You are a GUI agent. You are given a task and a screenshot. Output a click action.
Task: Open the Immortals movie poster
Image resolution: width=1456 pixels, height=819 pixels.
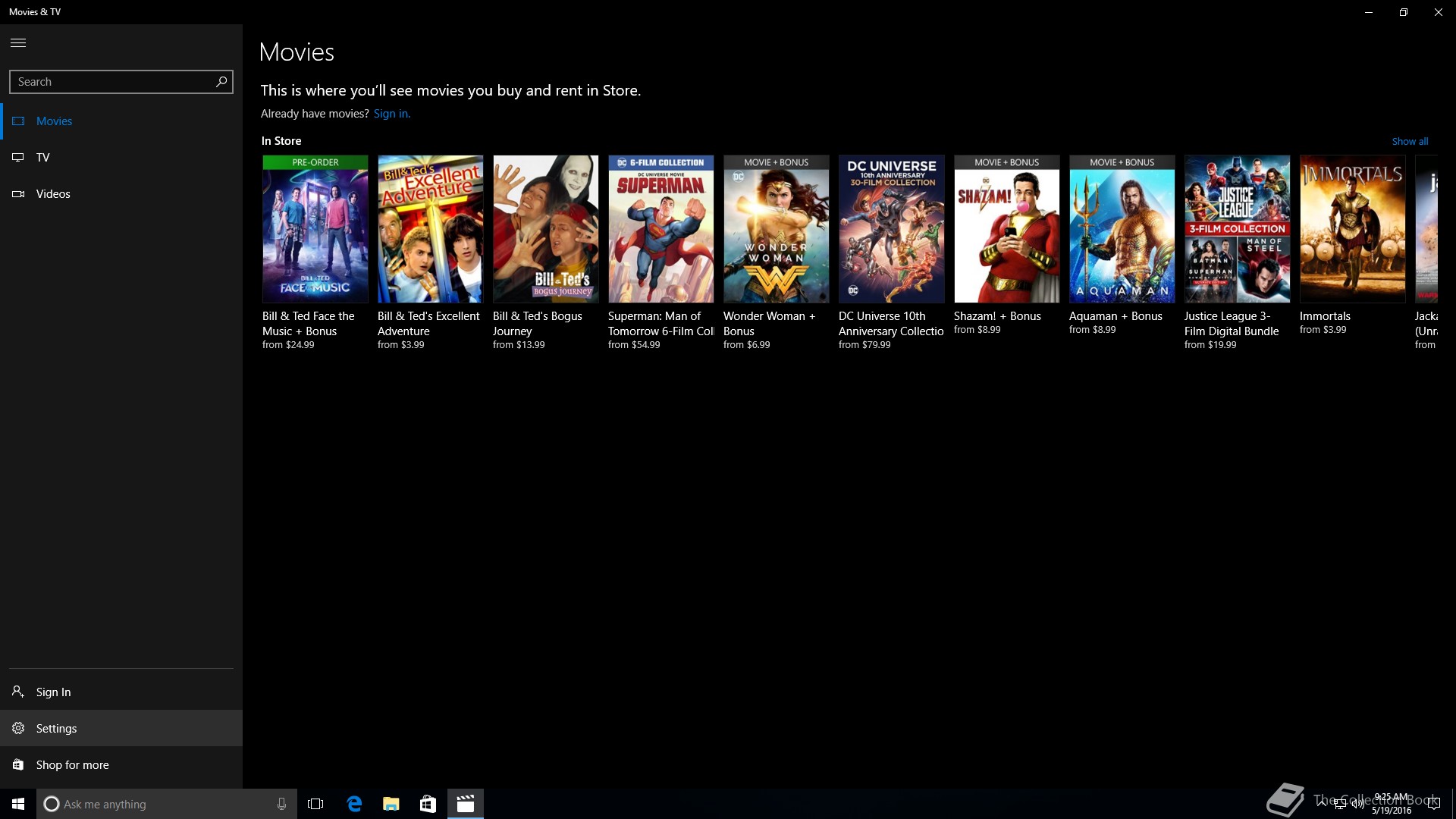click(x=1353, y=229)
